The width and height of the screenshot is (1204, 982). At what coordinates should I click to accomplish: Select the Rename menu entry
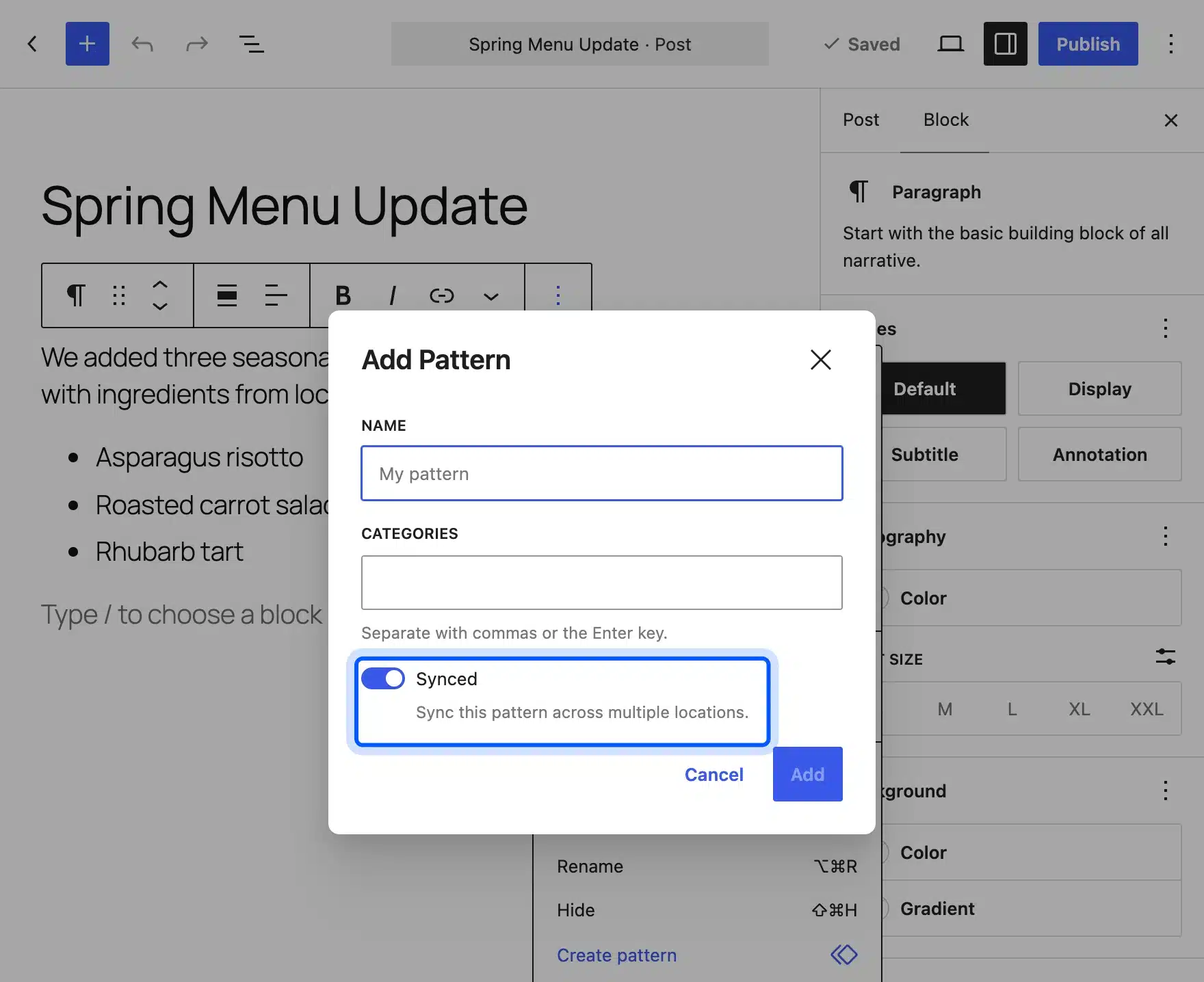(707, 866)
